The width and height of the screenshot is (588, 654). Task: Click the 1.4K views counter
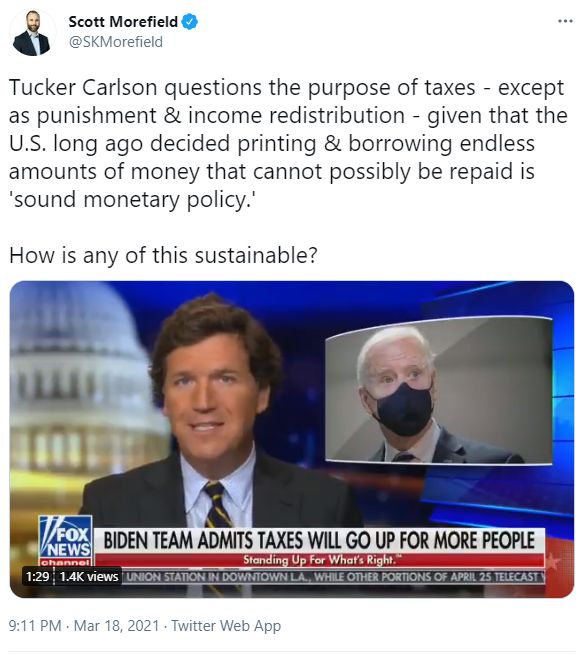tap(89, 576)
